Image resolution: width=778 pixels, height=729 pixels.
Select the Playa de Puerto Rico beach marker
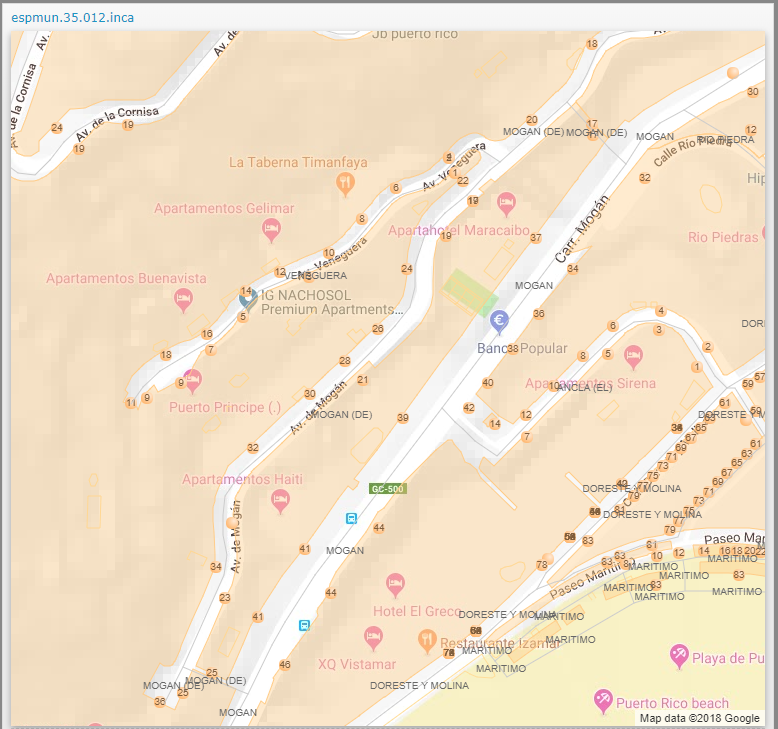679,655
